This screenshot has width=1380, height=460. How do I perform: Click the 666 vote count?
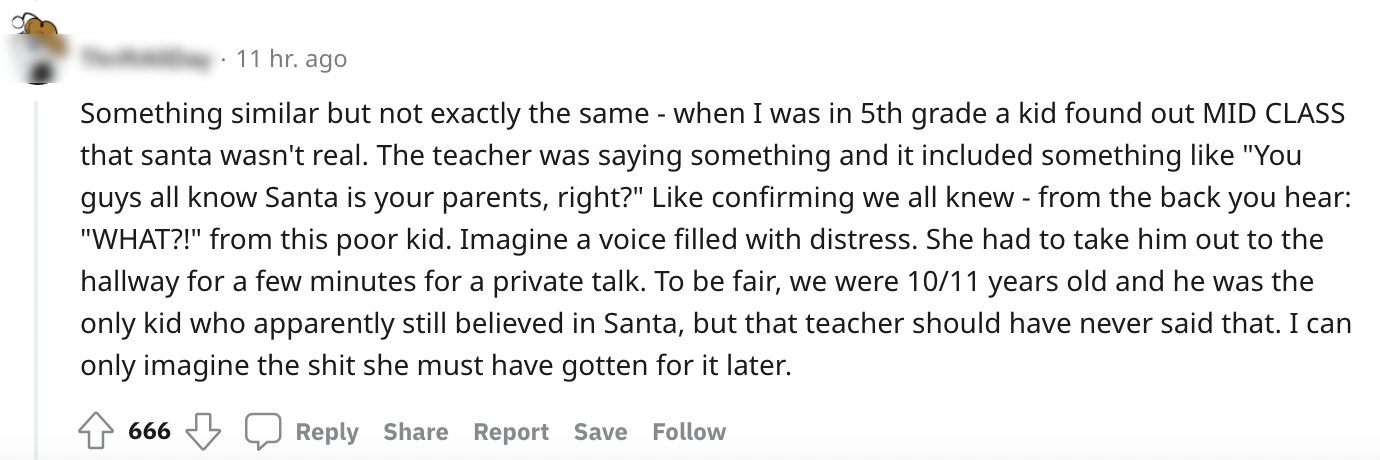pyautogui.click(x=150, y=432)
